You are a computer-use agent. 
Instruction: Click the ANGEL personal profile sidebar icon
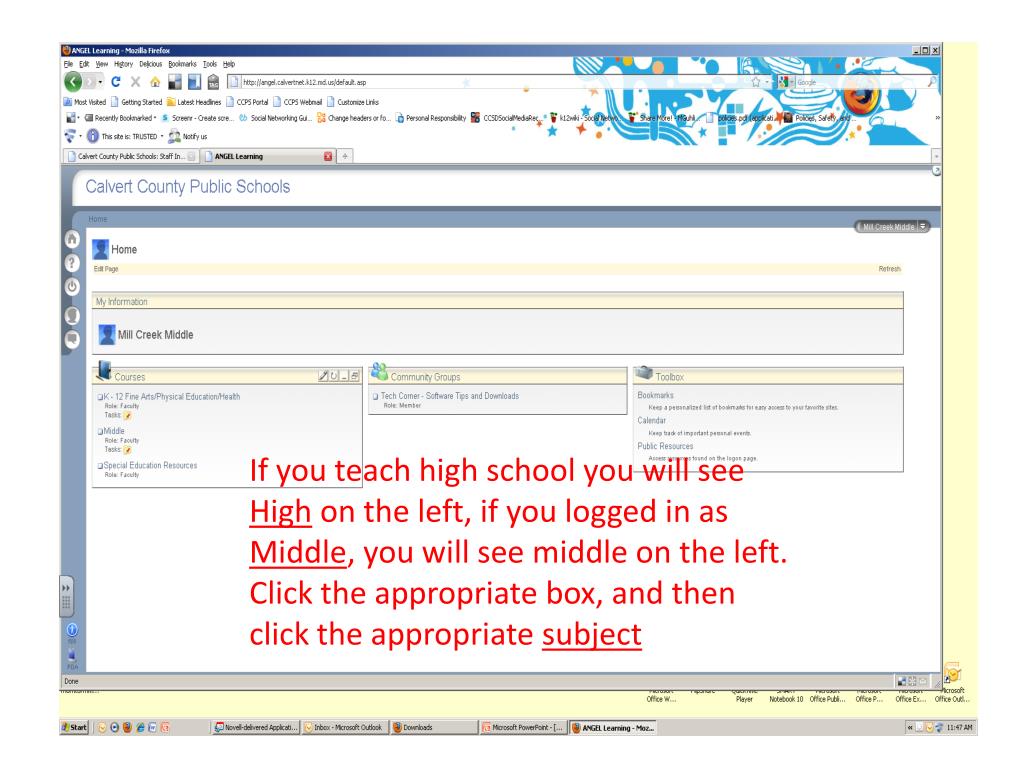coord(72,316)
